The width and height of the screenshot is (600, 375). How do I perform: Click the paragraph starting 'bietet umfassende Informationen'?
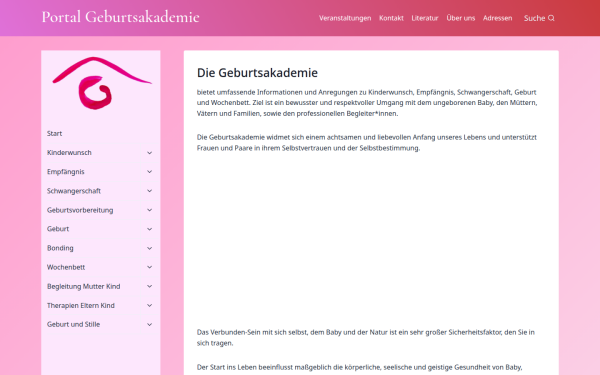coord(367,103)
